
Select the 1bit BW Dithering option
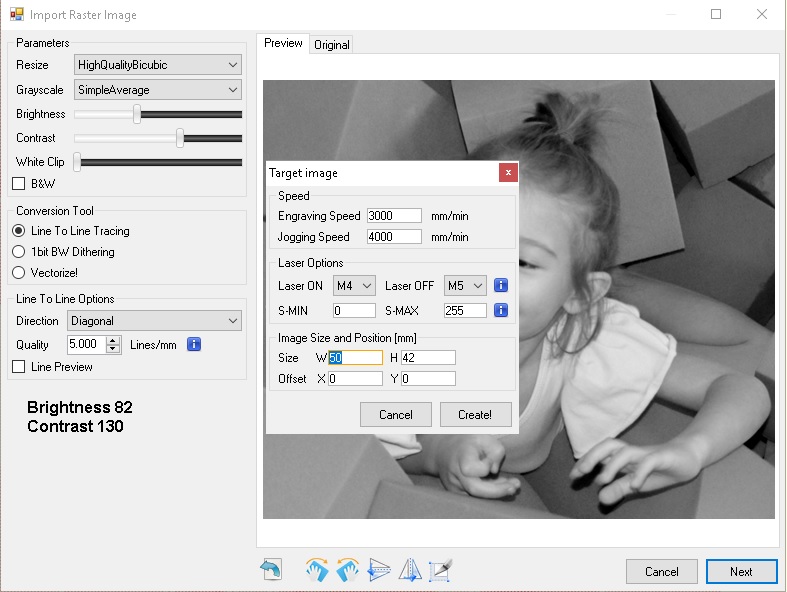point(19,252)
